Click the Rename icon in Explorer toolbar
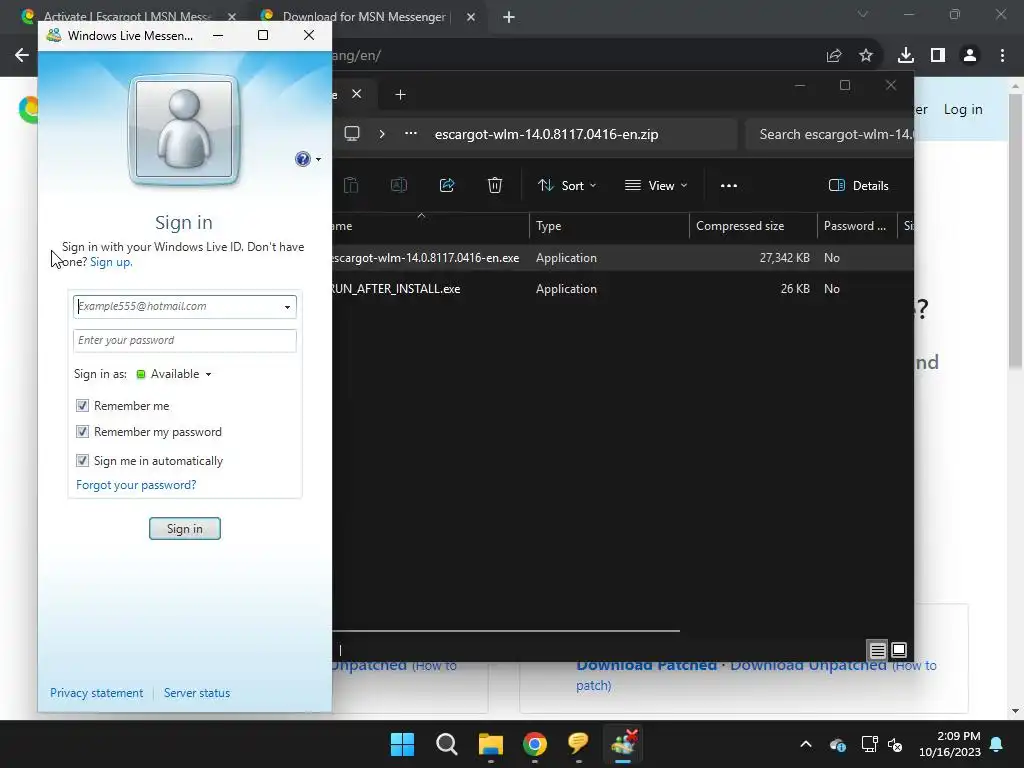1024x768 pixels. [x=399, y=185]
